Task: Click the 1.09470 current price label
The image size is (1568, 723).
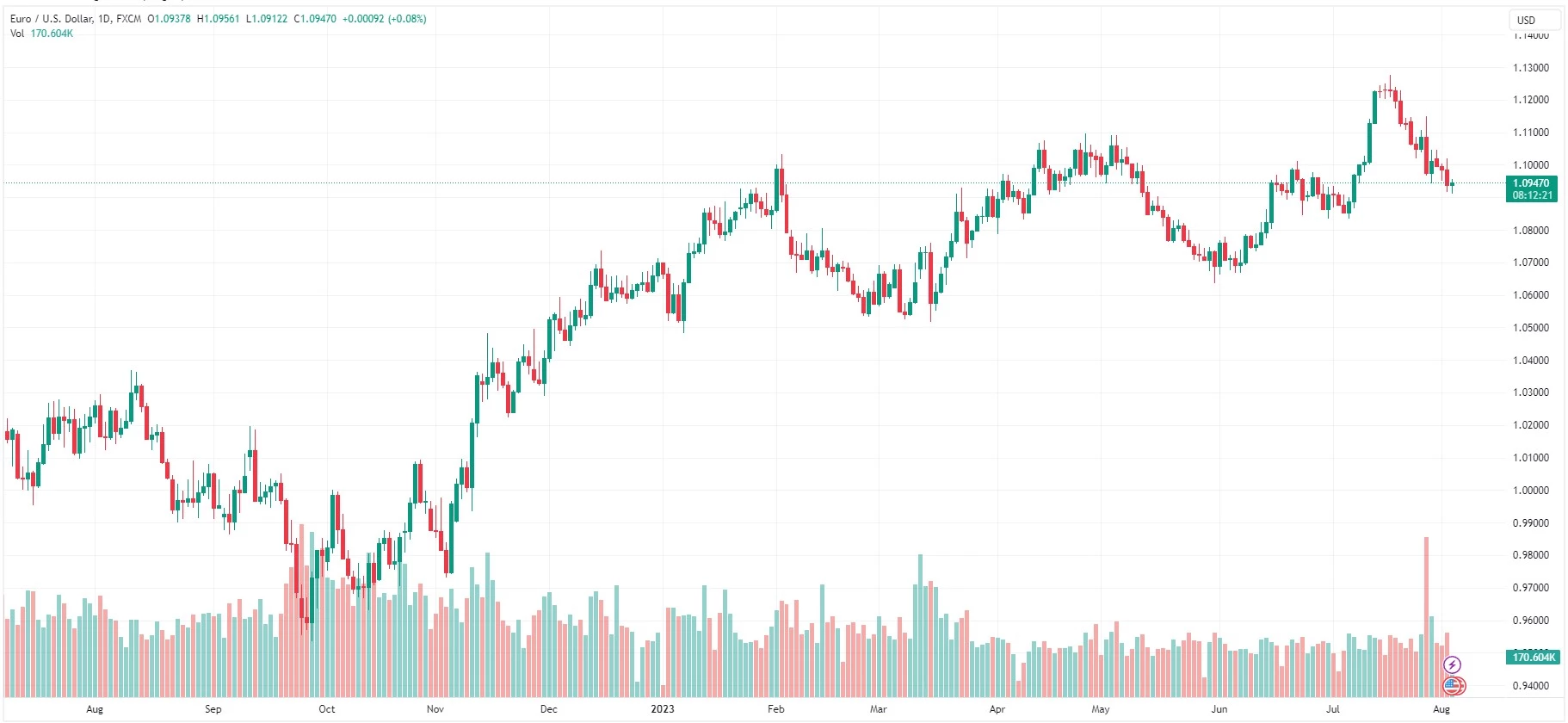Action: 1531,183
